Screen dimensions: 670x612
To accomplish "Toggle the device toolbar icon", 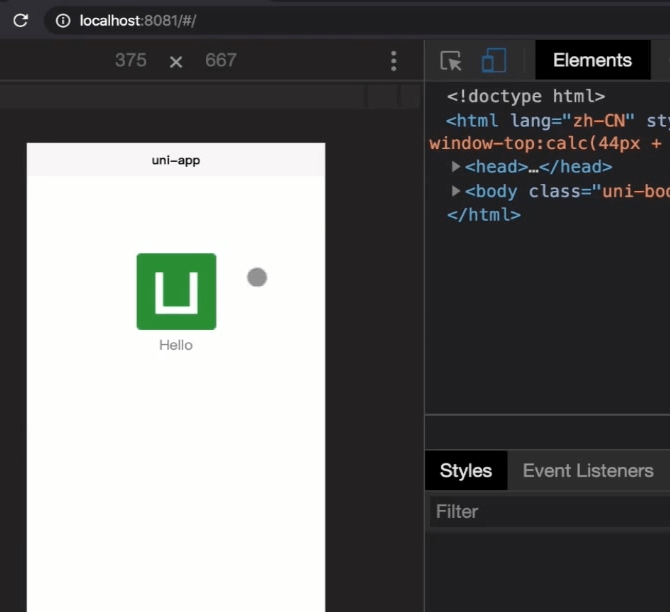I will pos(494,60).
